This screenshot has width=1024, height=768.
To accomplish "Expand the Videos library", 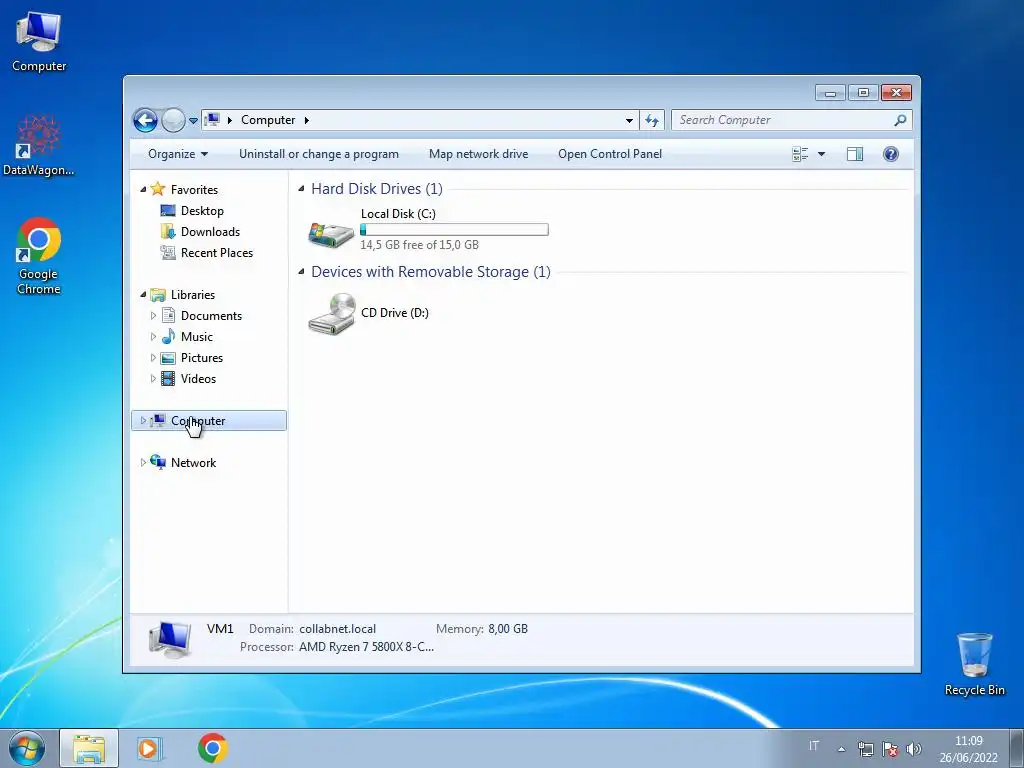I will coord(153,379).
